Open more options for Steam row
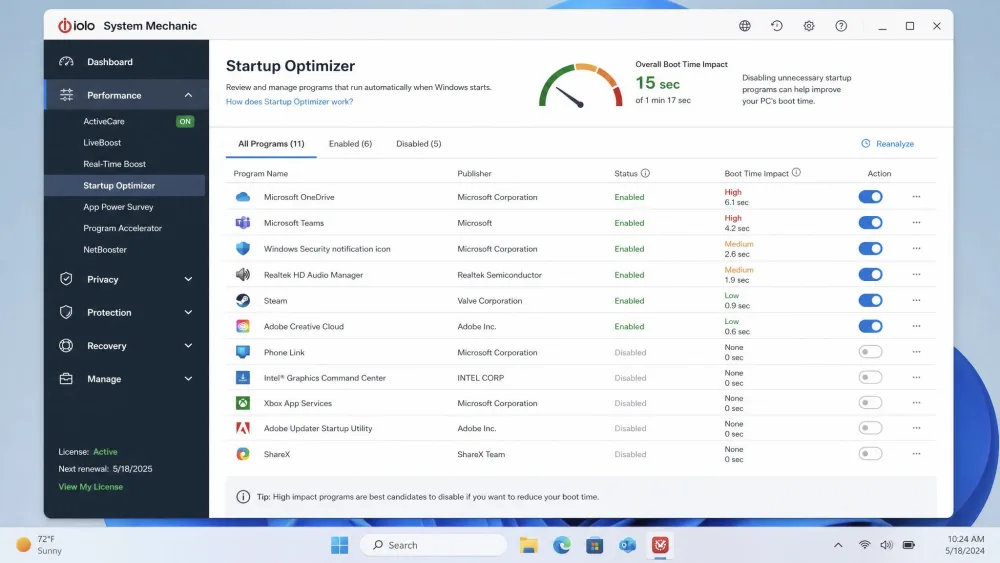 click(x=916, y=300)
